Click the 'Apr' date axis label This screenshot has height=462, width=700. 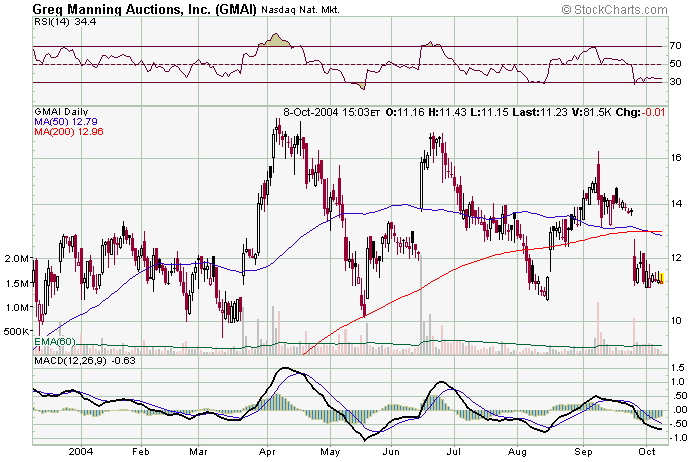[267, 451]
